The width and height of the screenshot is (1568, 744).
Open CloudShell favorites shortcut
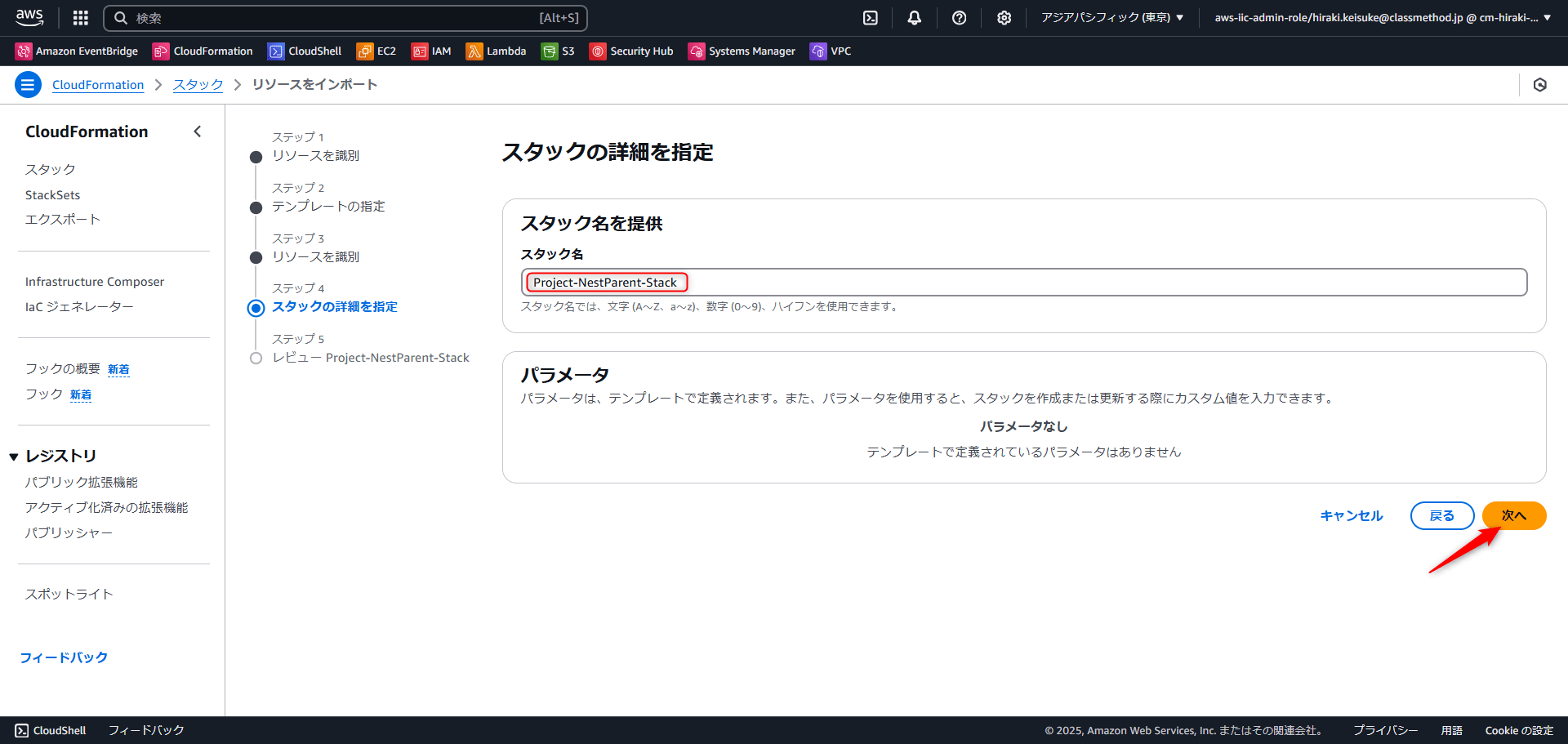coord(305,51)
